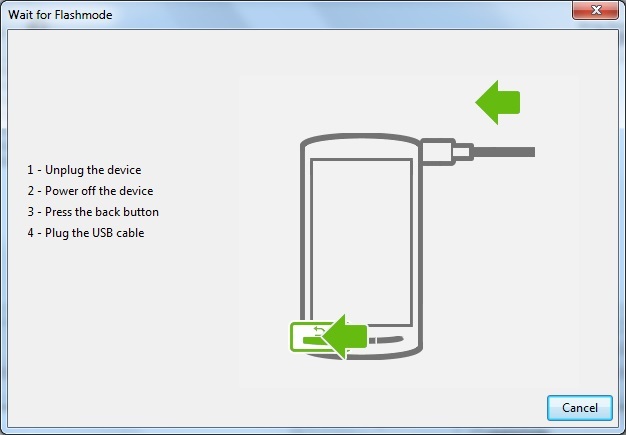The width and height of the screenshot is (626, 435).
Task: Click the '2 - Power off the device' text
Action: click(x=90, y=191)
